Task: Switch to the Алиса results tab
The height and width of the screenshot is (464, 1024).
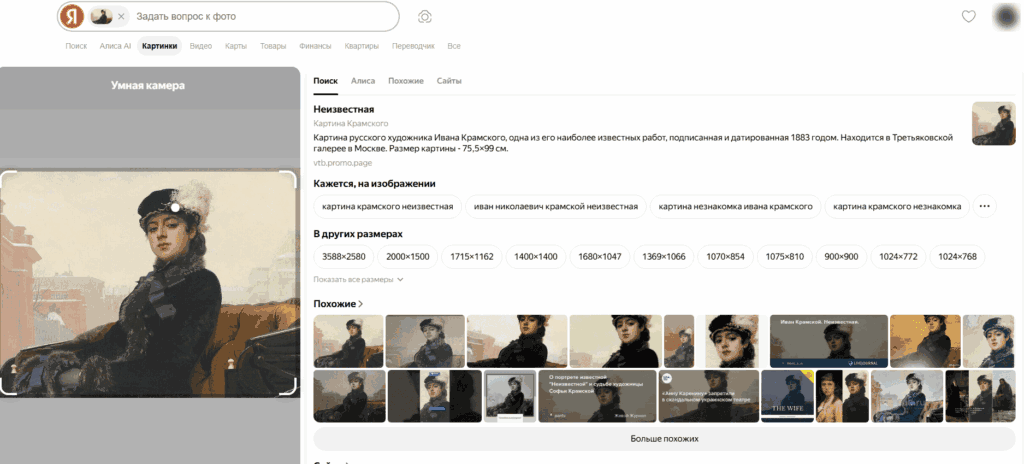Action: pos(363,81)
